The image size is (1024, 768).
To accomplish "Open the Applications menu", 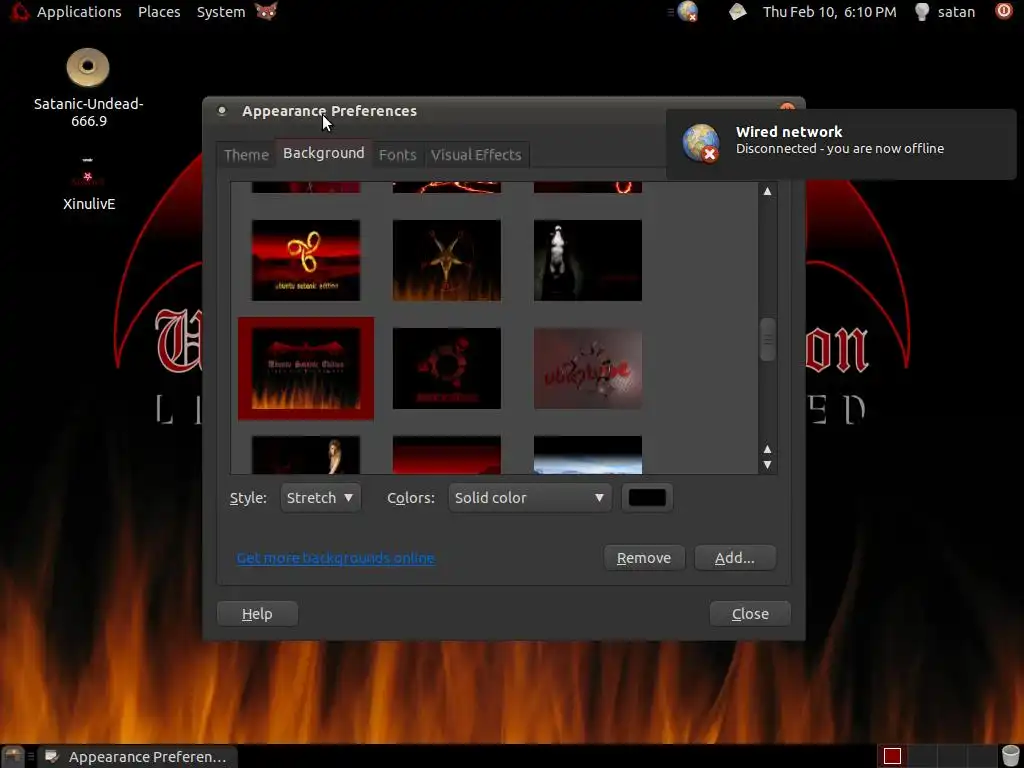I will coord(79,12).
